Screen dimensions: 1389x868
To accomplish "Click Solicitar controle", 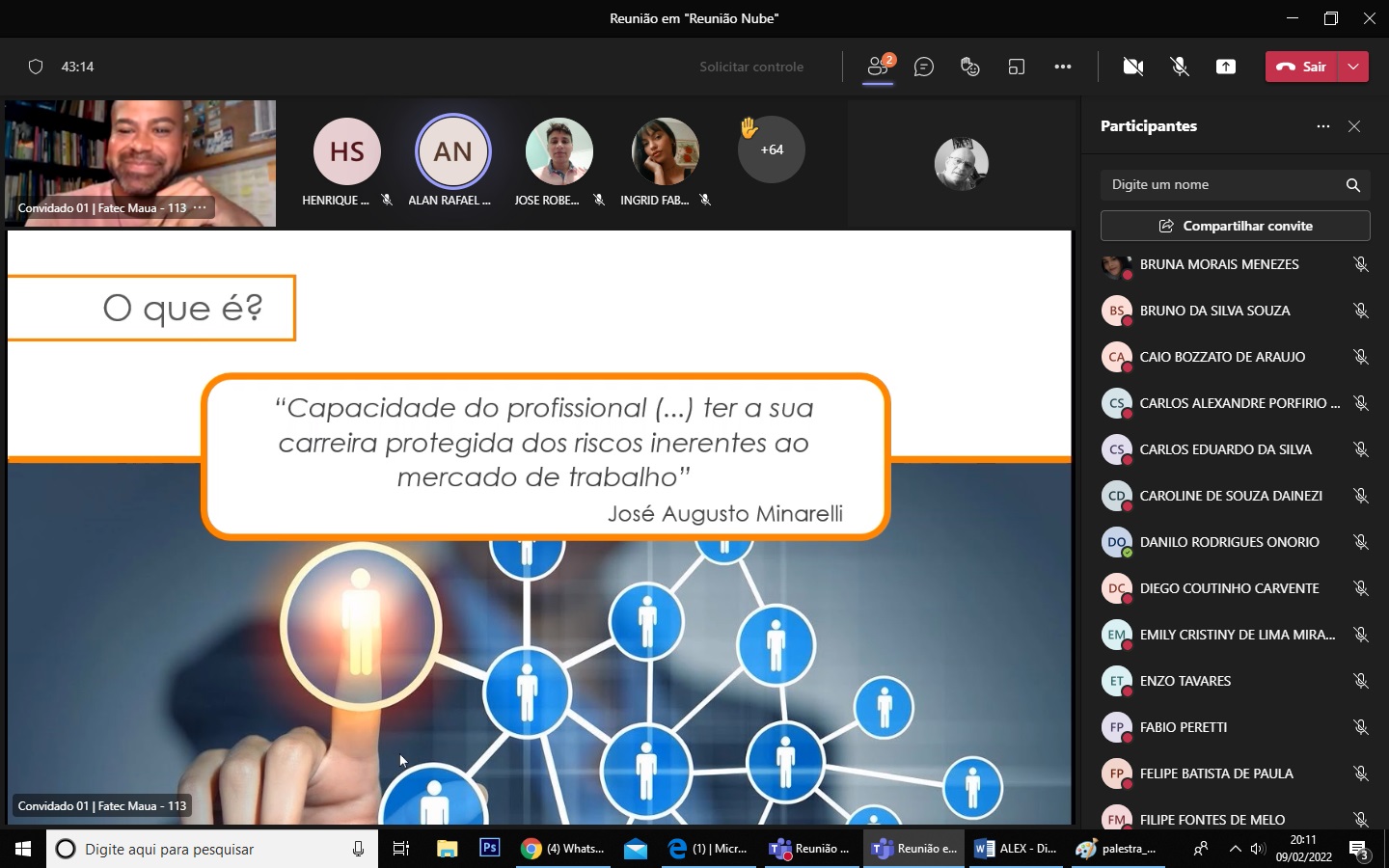I will [751, 67].
